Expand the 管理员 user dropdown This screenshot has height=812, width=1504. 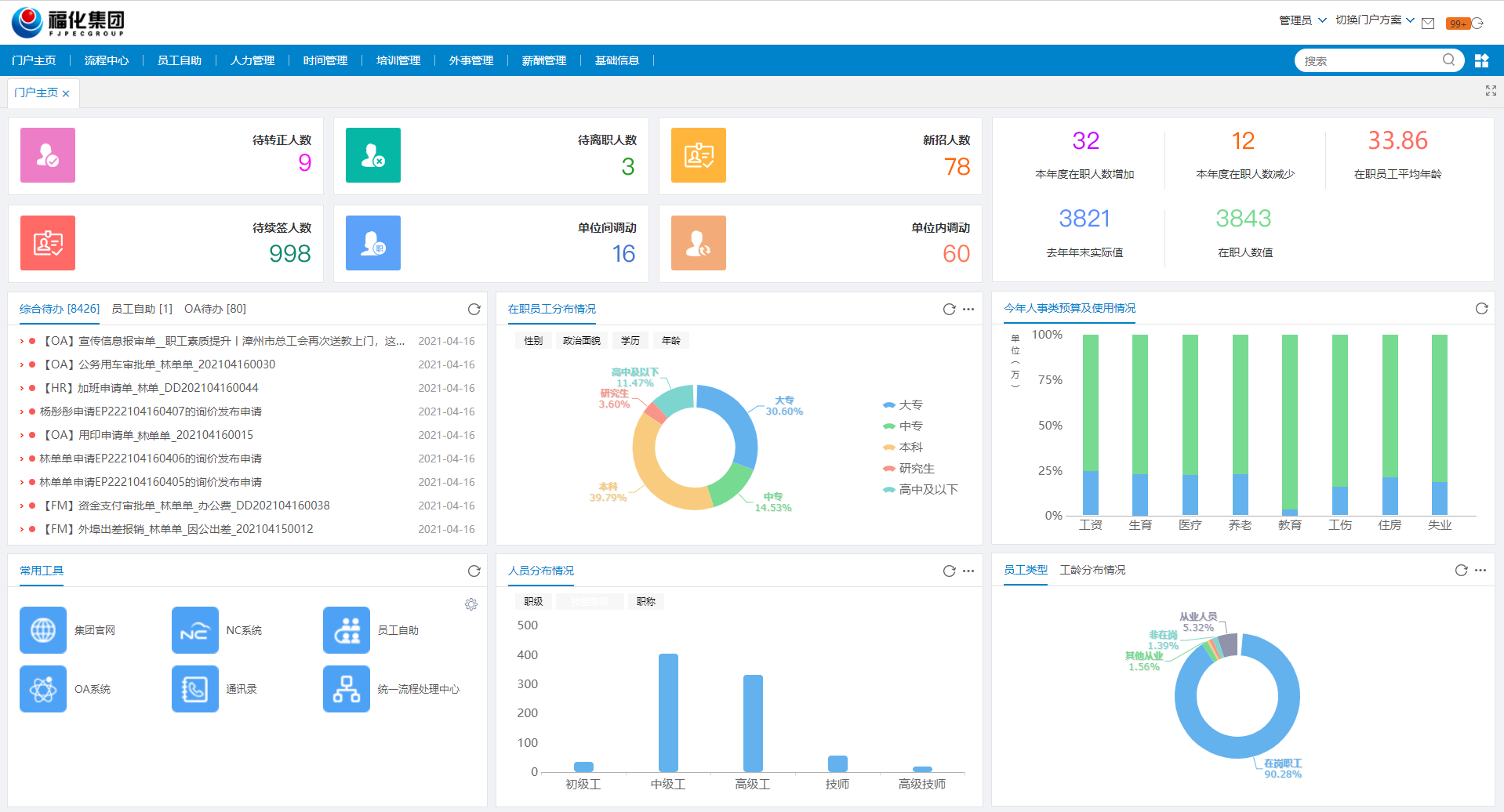coord(1302,20)
